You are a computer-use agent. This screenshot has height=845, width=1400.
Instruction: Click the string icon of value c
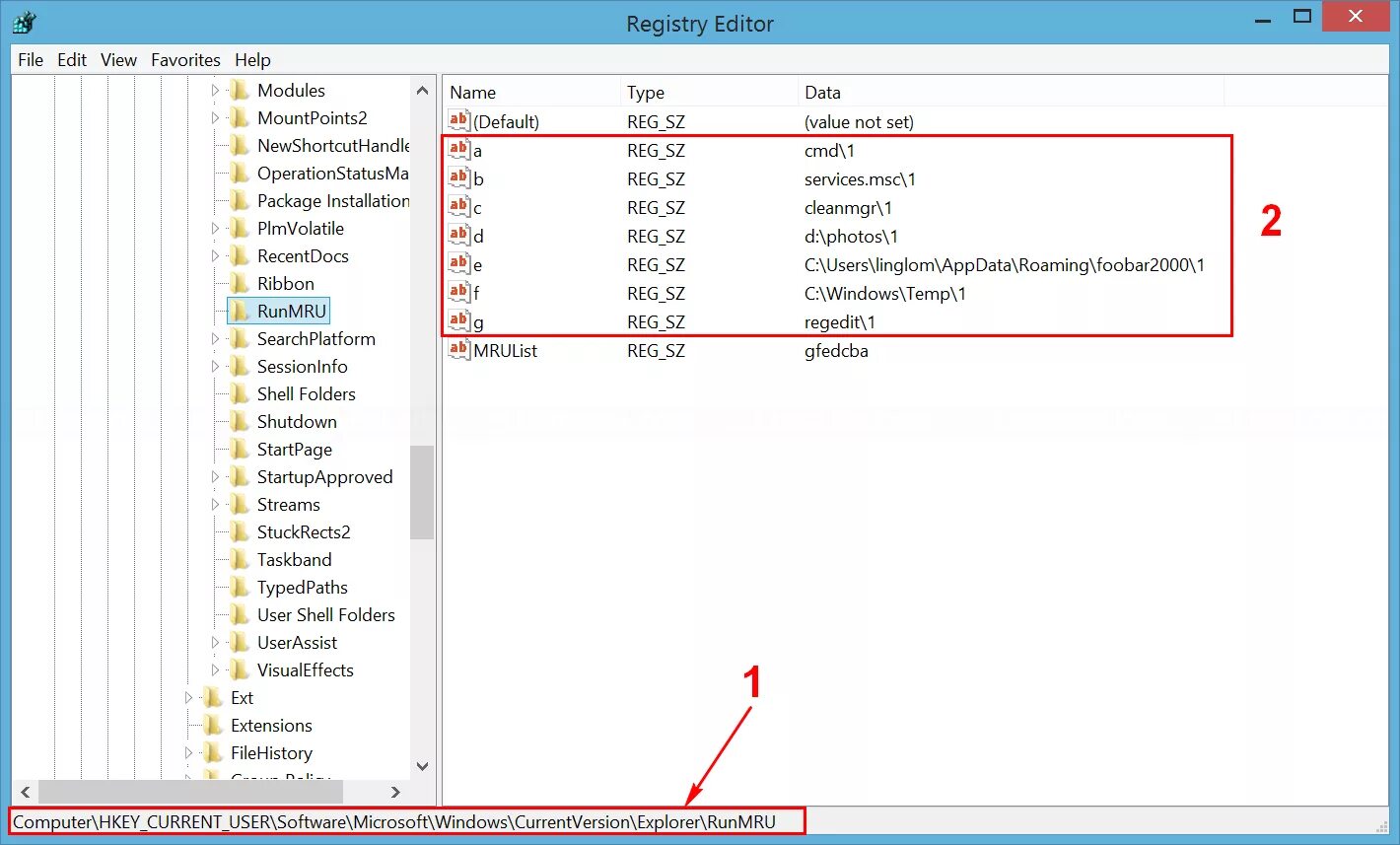tap(459, 207)
